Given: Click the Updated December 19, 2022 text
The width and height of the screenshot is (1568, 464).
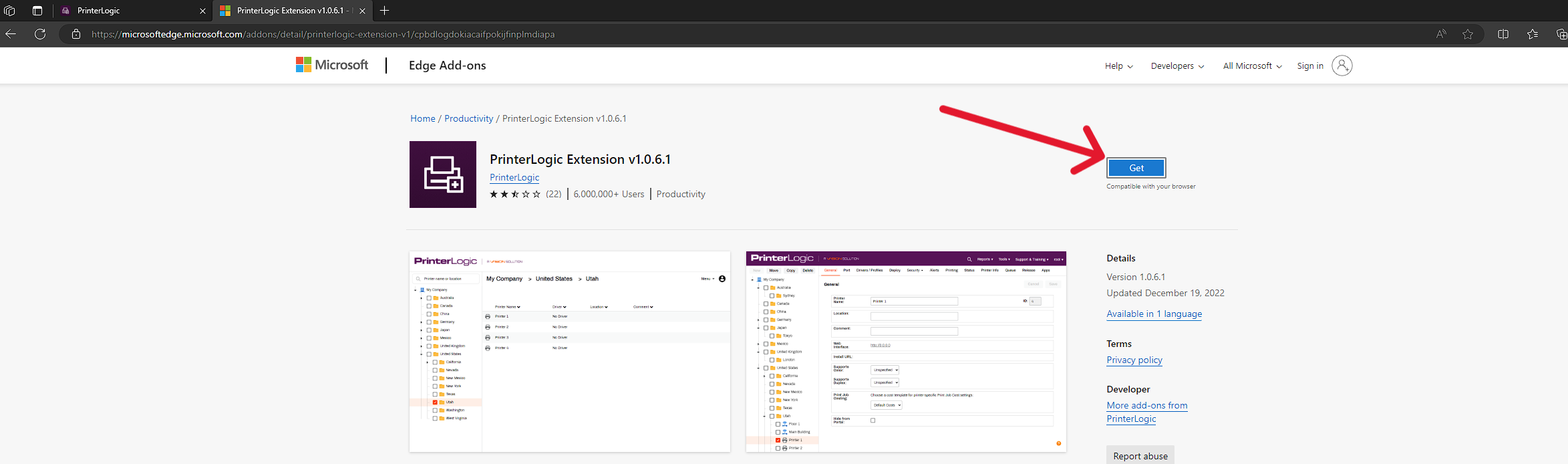Looking at the screenshot, I should (1165, 293).
